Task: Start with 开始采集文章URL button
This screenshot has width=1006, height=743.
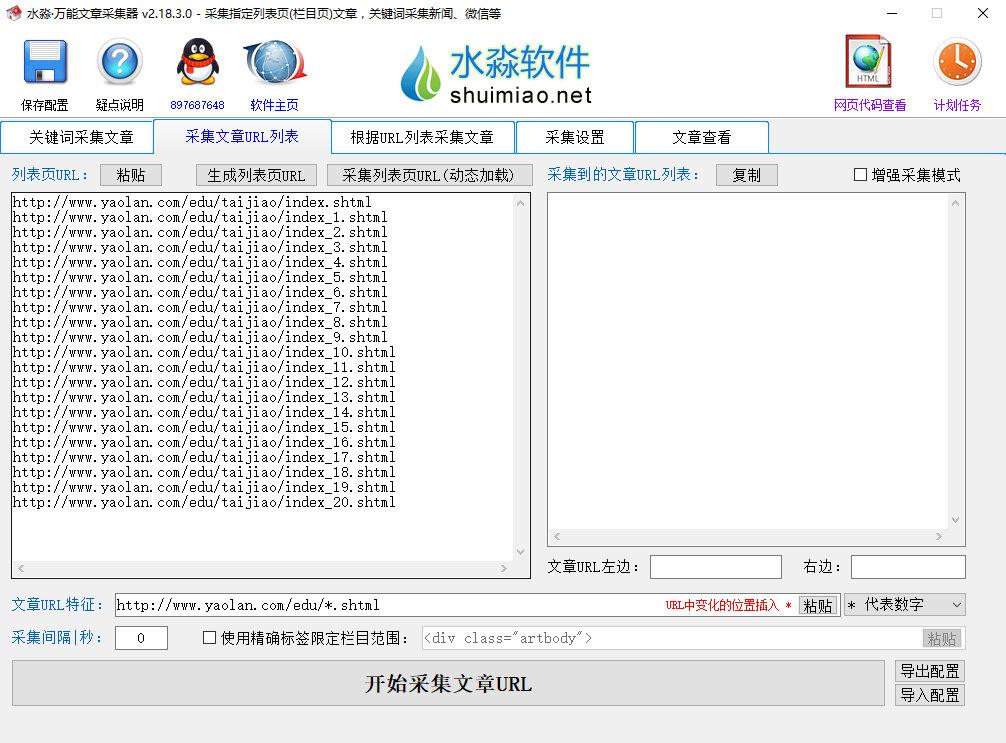Action: 448,683
